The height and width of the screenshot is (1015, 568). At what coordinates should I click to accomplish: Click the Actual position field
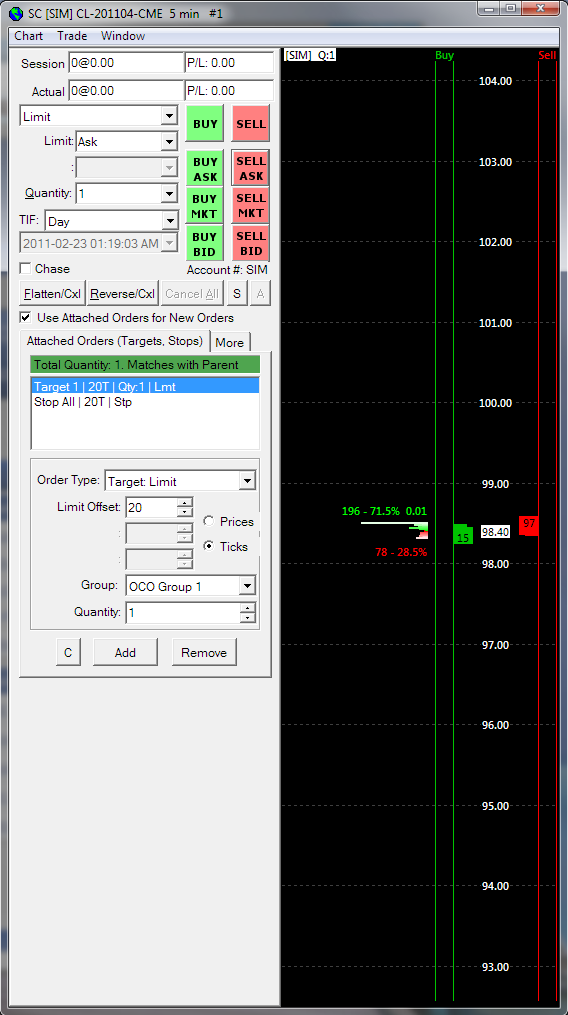126,91
